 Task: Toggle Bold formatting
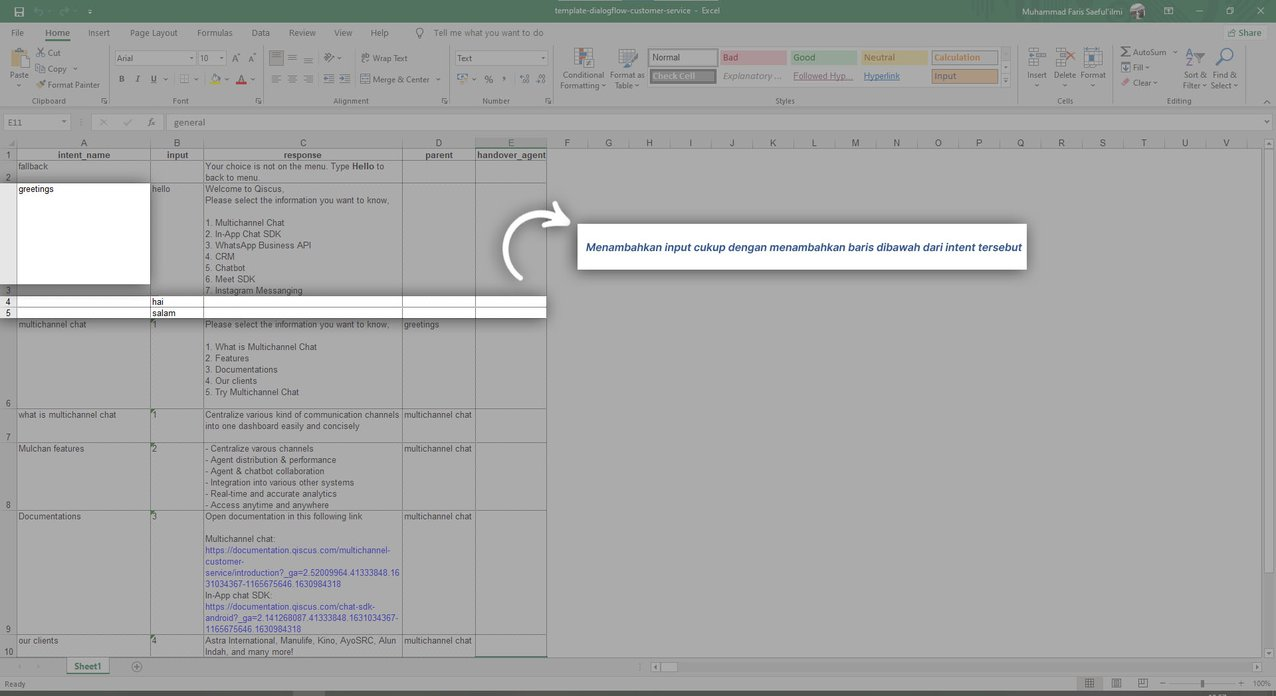122,78
